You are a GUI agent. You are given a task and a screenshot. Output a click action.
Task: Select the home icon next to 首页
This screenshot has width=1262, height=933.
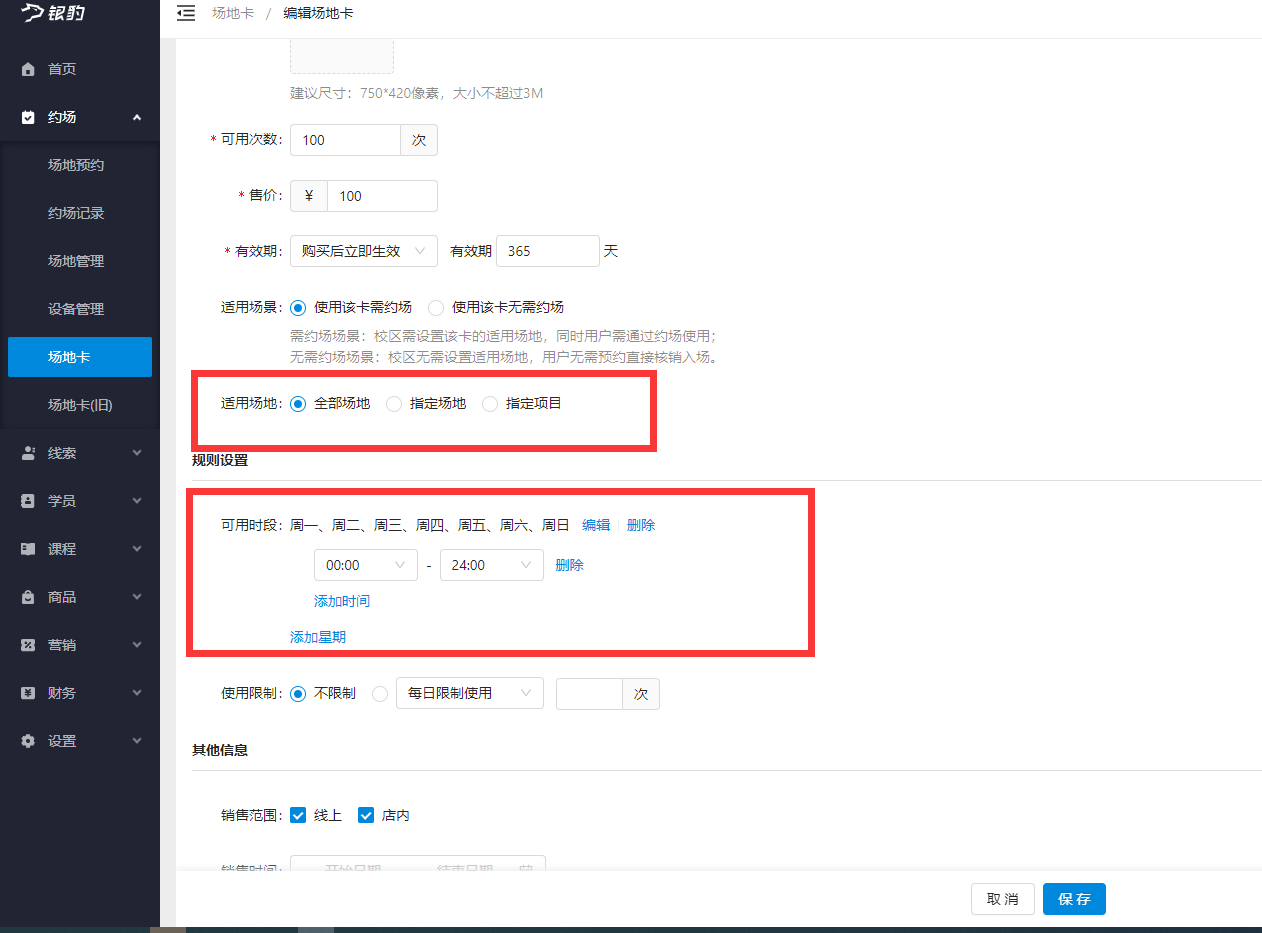pos(27,68)
